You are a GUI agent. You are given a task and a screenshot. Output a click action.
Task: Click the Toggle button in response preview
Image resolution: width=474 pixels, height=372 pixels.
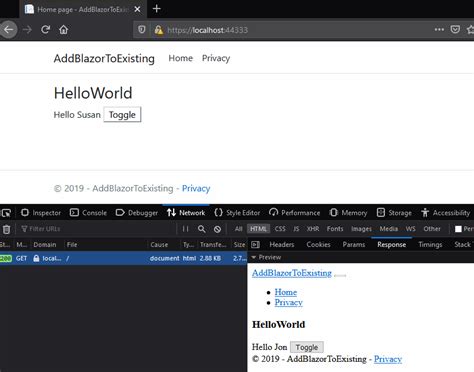coord(307,347)
